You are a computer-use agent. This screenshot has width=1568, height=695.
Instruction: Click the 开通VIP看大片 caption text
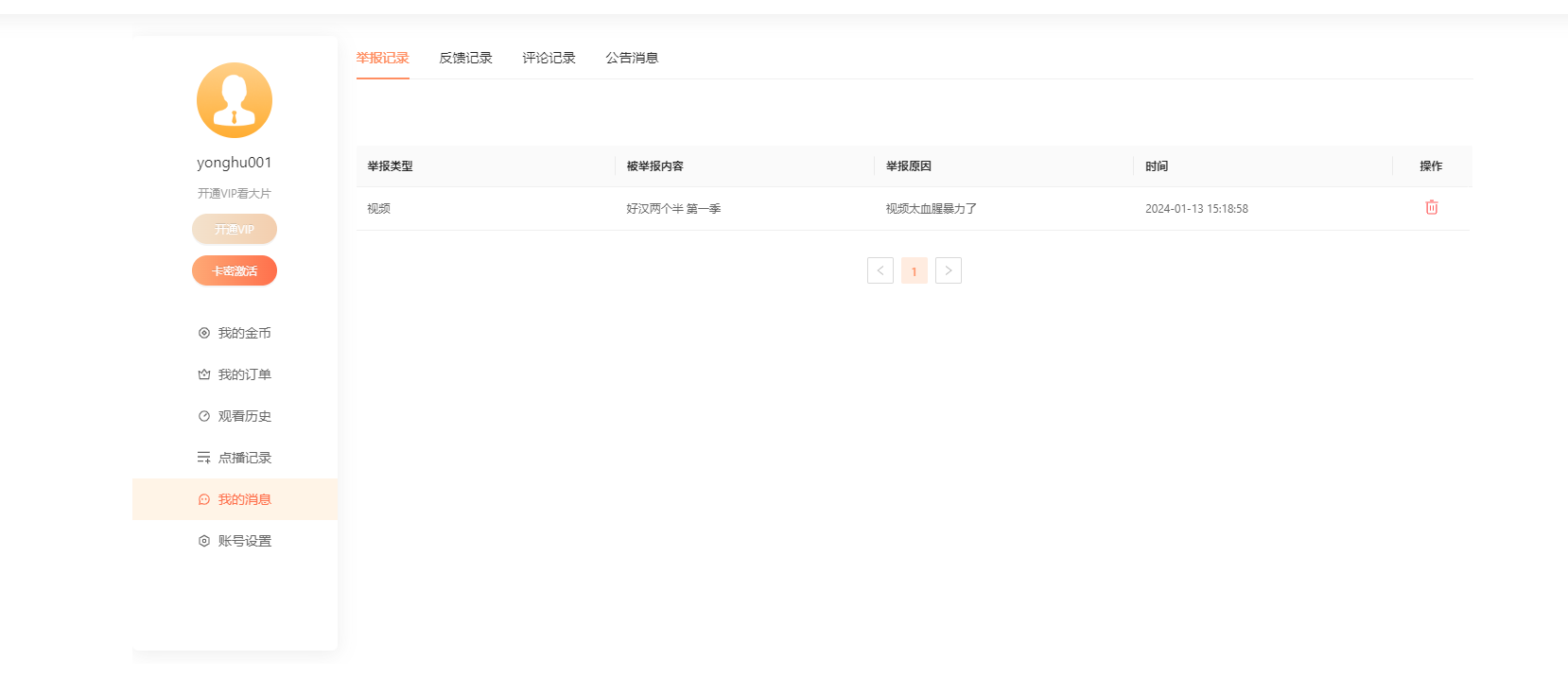coord(235,193)
